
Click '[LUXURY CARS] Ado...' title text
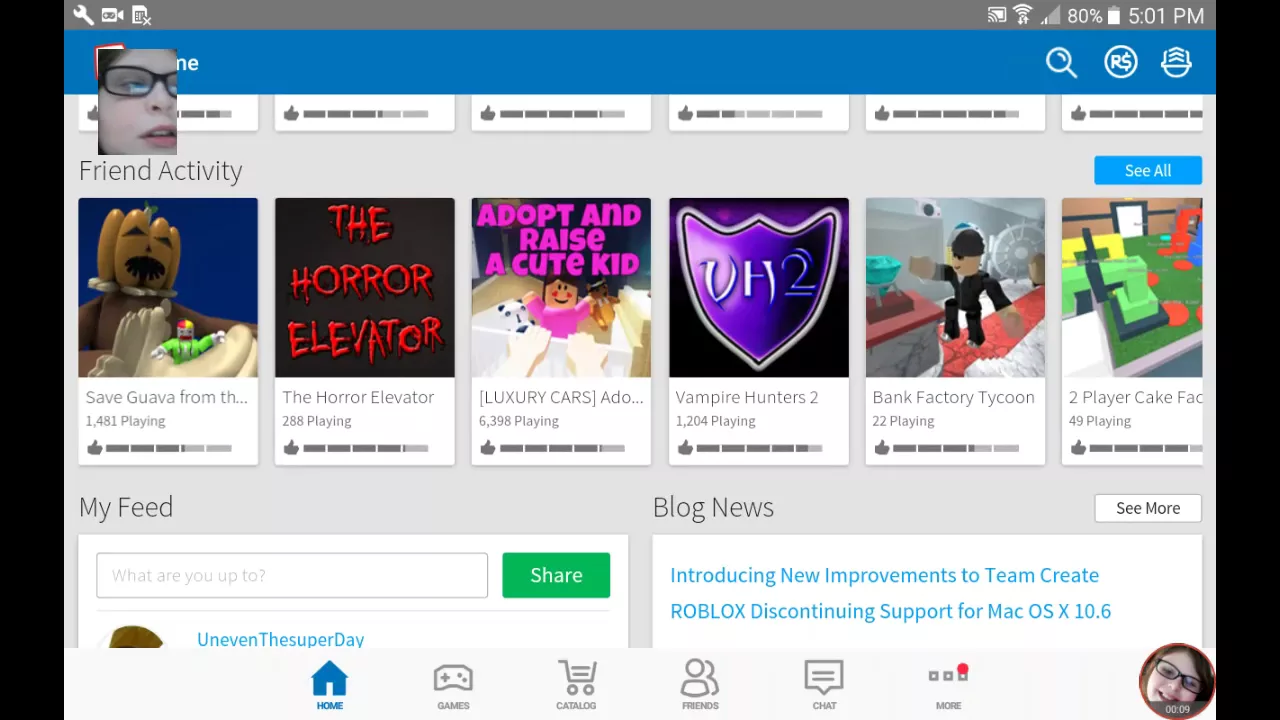click(x=561, y=397)
